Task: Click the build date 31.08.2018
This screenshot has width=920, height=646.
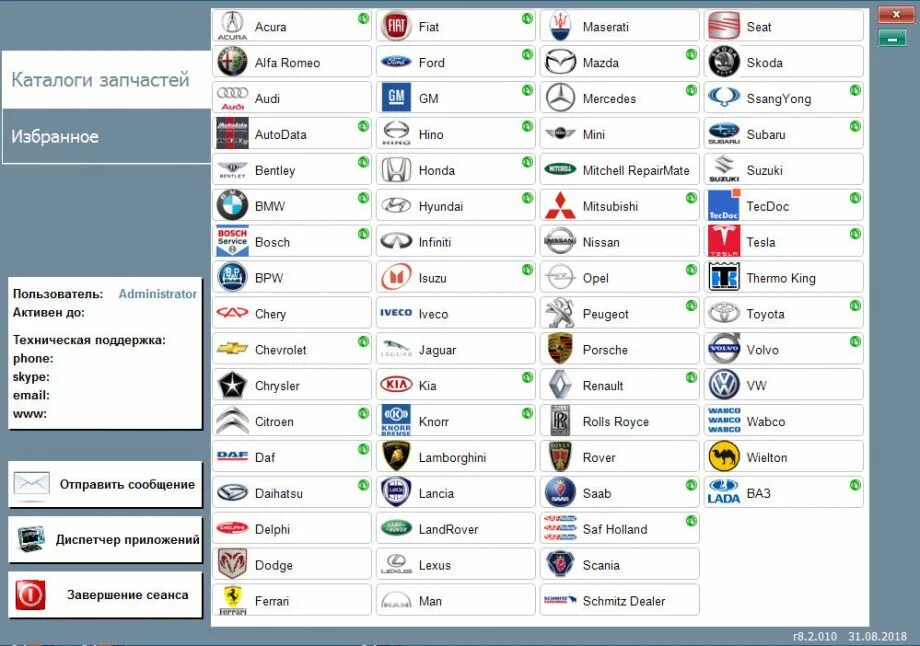Action: tap(877, 636)
